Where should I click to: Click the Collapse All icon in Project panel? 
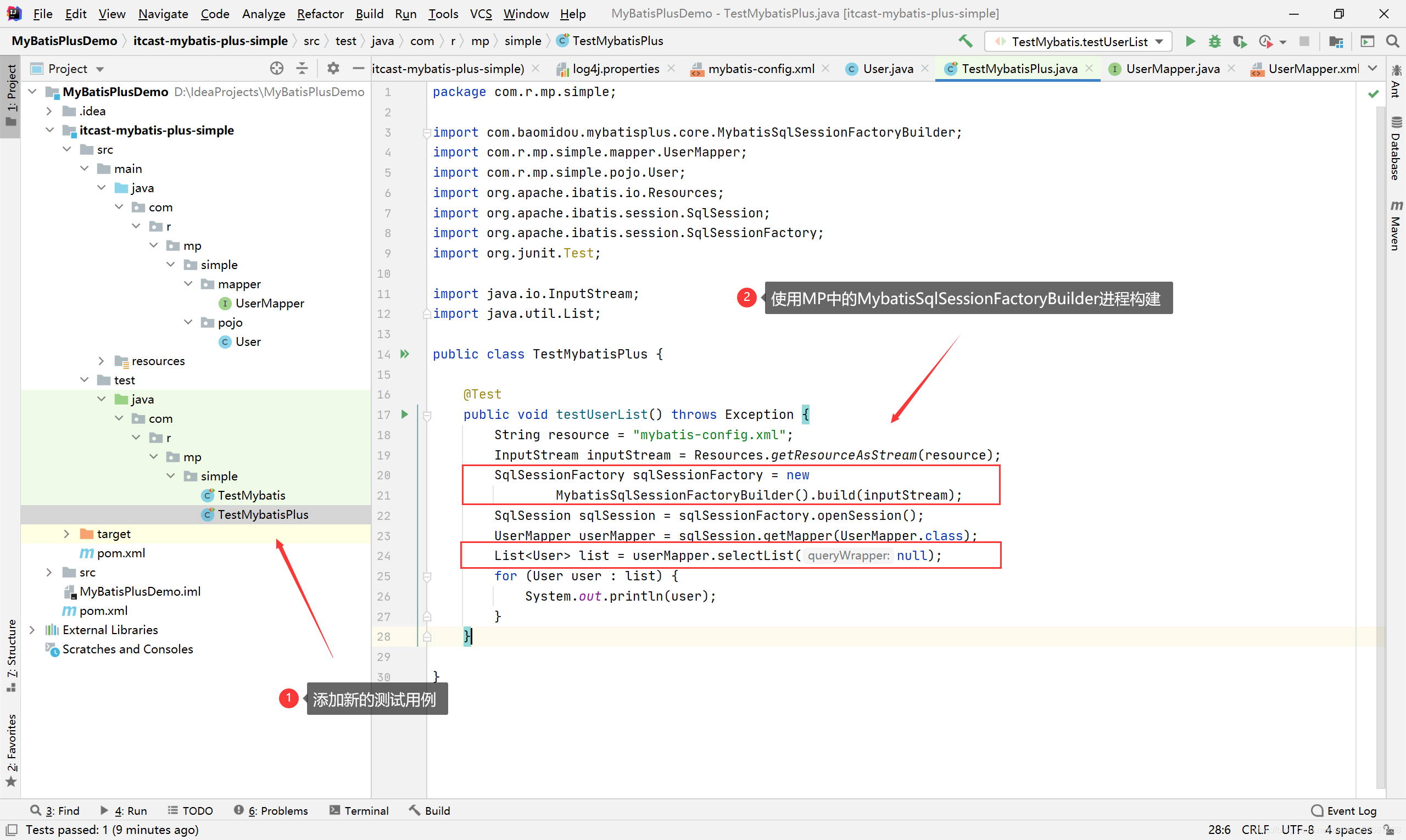pos(303,69)
